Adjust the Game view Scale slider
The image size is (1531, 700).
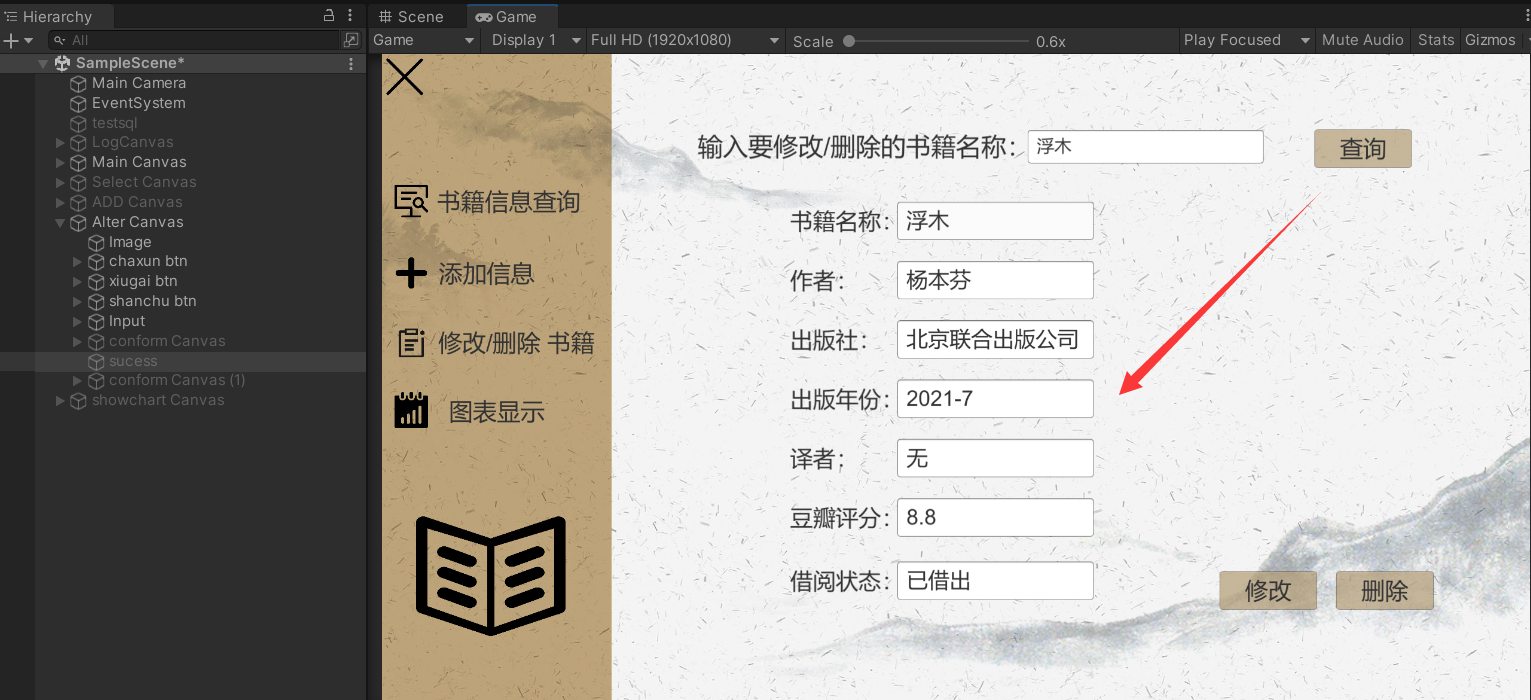pyautogui.click(x=938, y=41)
